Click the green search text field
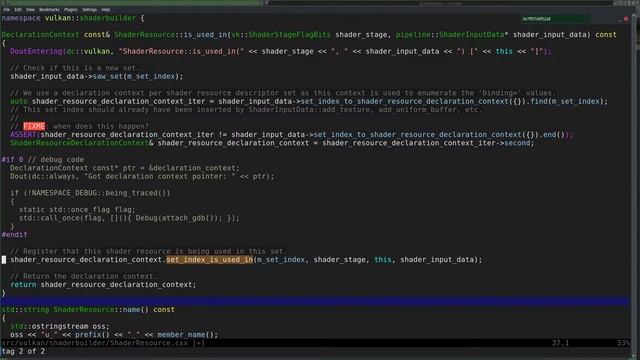 point(555,19)
